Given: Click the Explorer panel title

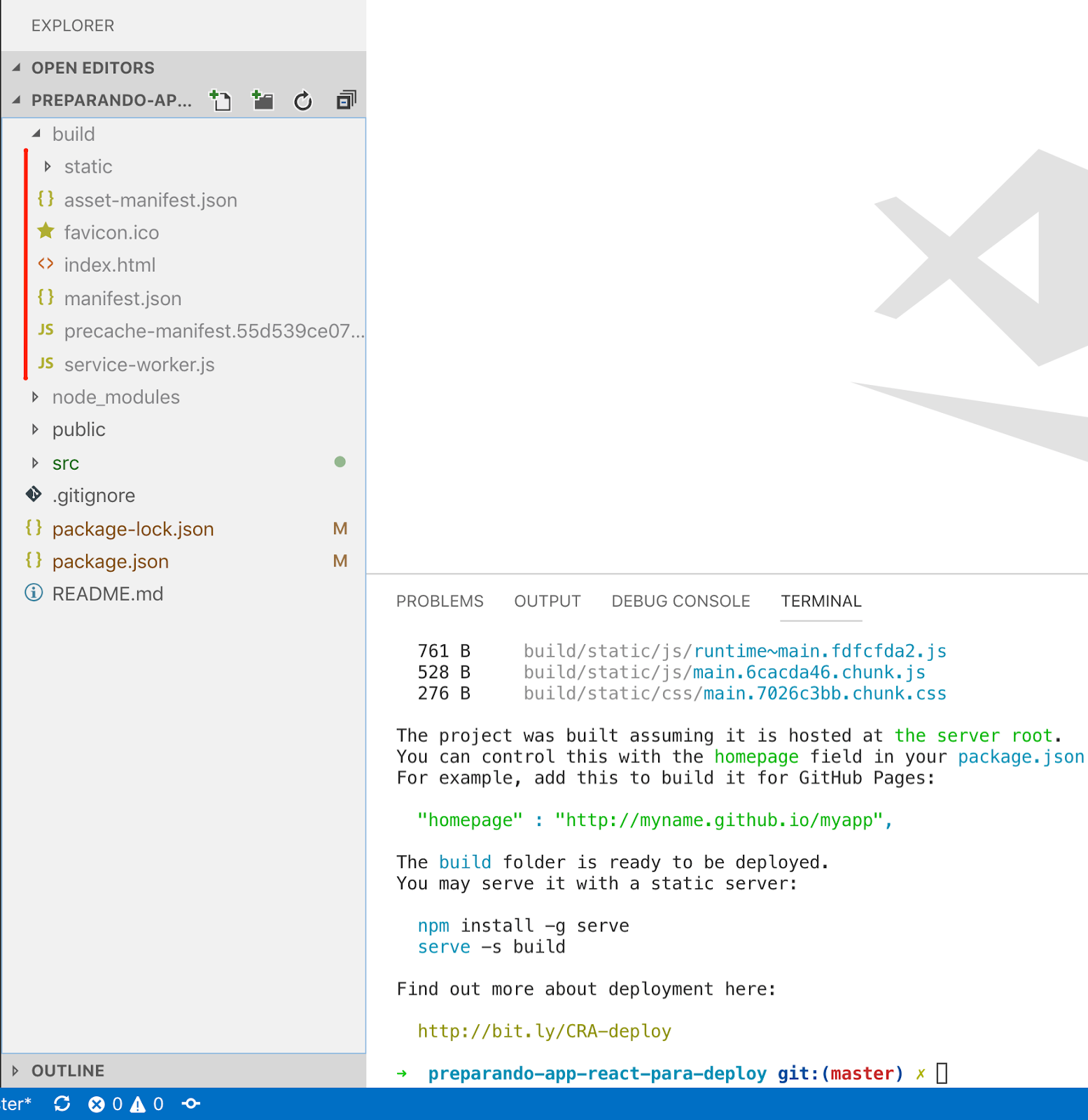Looking at the screenshot, I should point(73,25).
